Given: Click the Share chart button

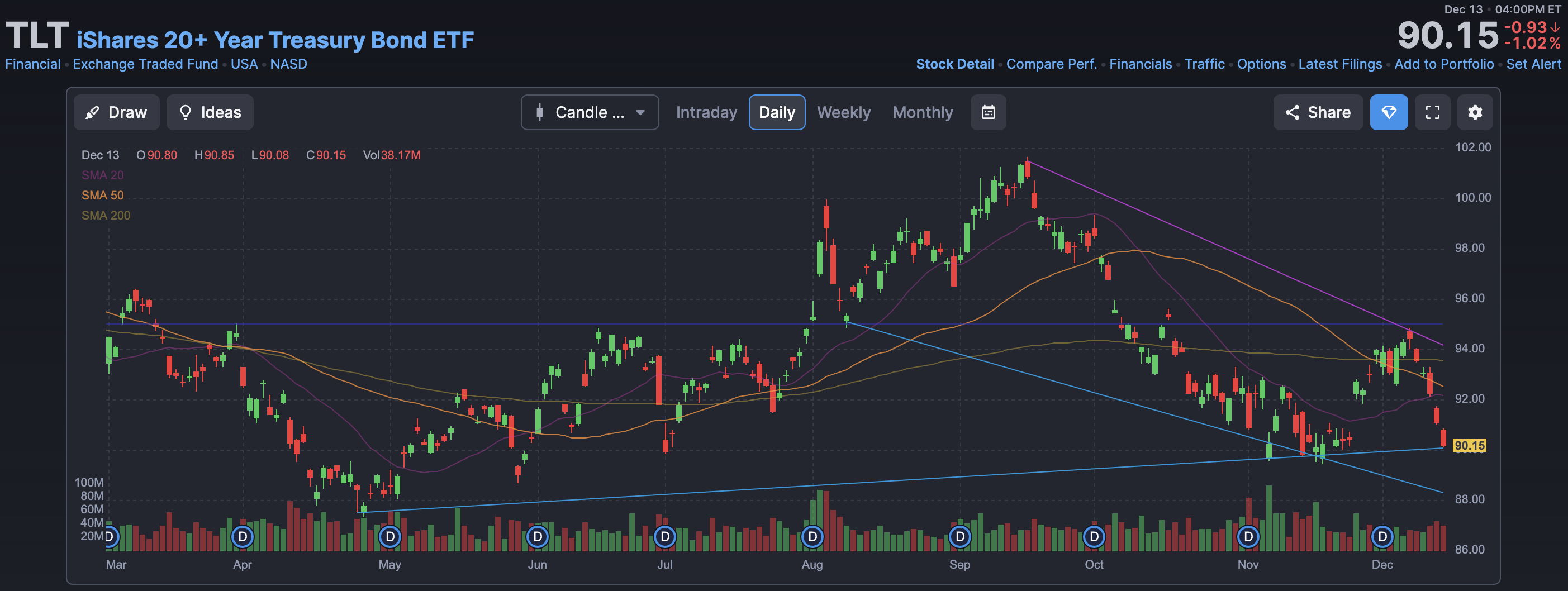Looking at the screenshot, I should pos(1318,113).
